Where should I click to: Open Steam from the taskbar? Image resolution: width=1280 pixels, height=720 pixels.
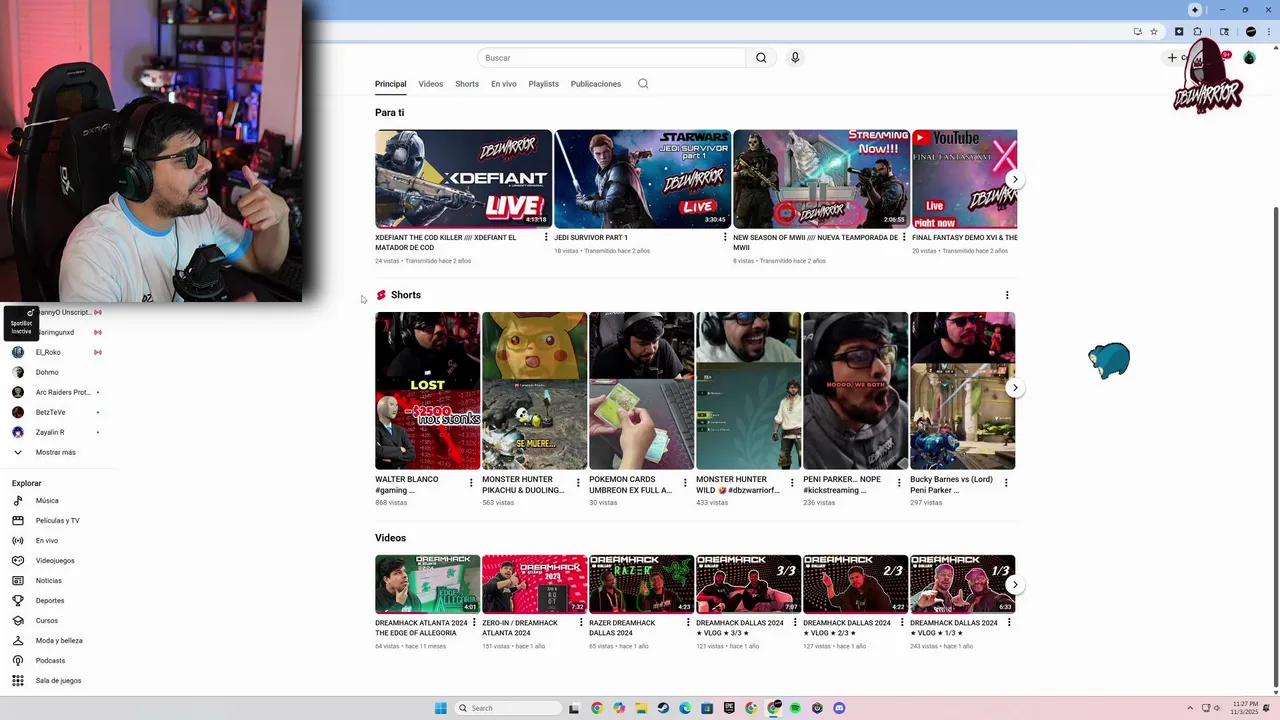click(663, 708)
